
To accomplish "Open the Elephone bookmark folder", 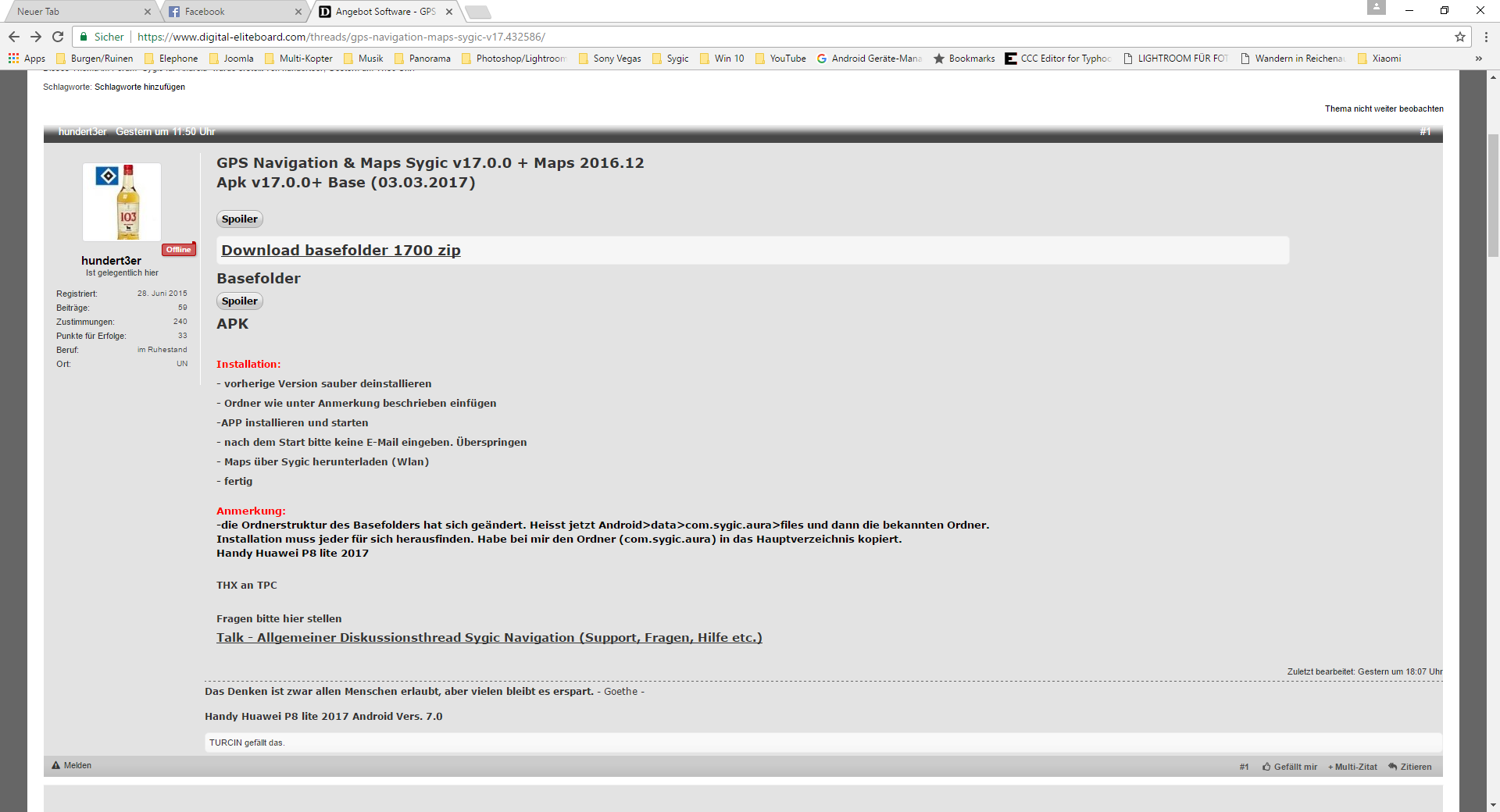I will click(171, 59).
